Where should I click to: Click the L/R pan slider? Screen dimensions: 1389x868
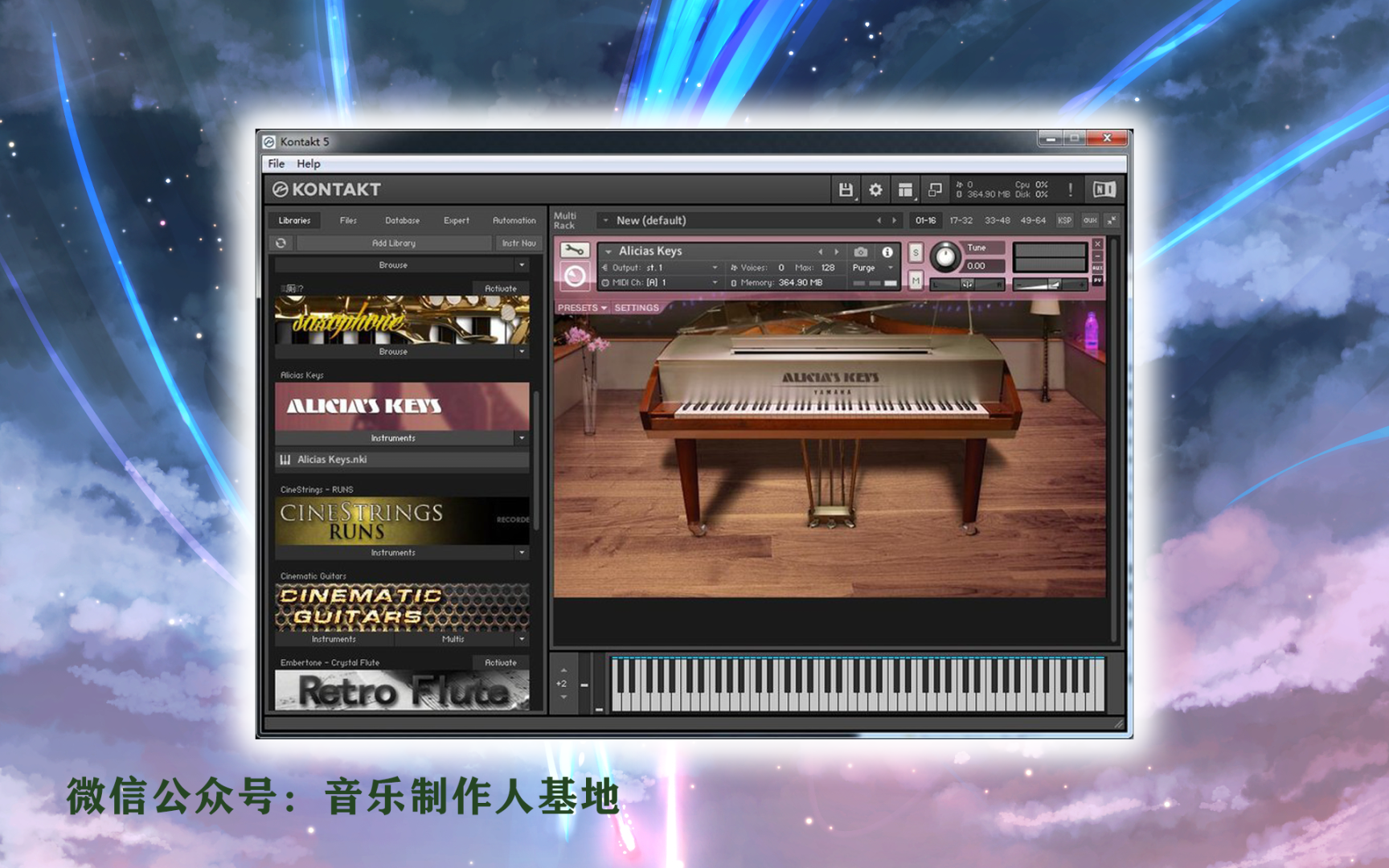tap(967, 284)
